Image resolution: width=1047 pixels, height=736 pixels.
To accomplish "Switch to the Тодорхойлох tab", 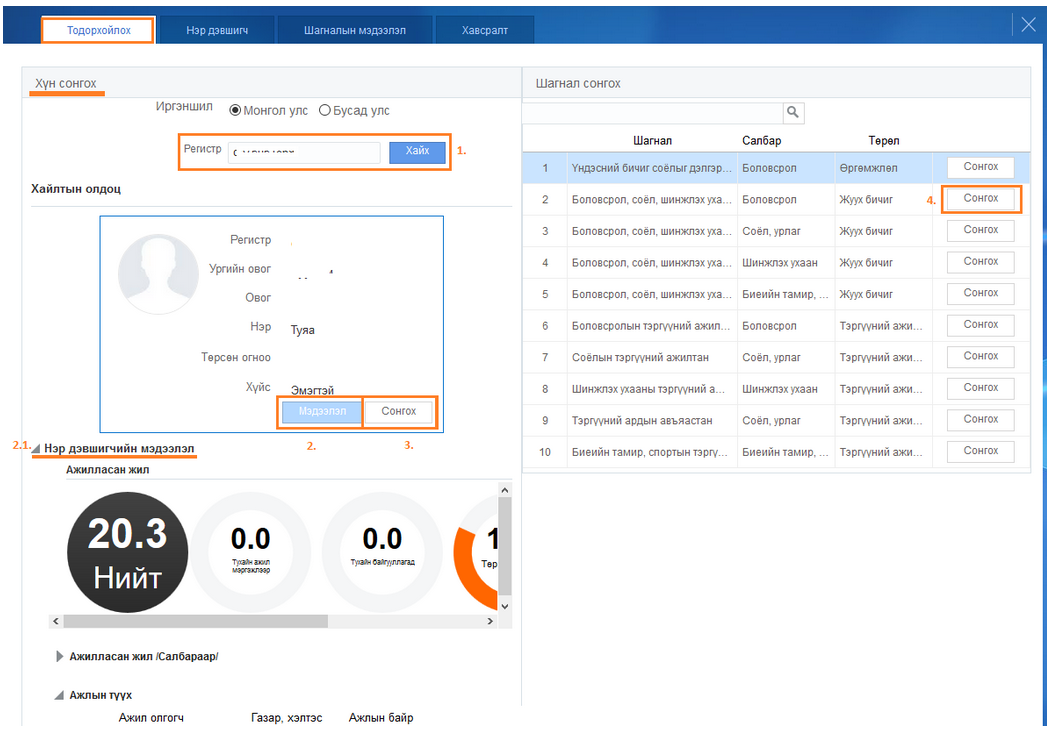I will tap(98, 30).
